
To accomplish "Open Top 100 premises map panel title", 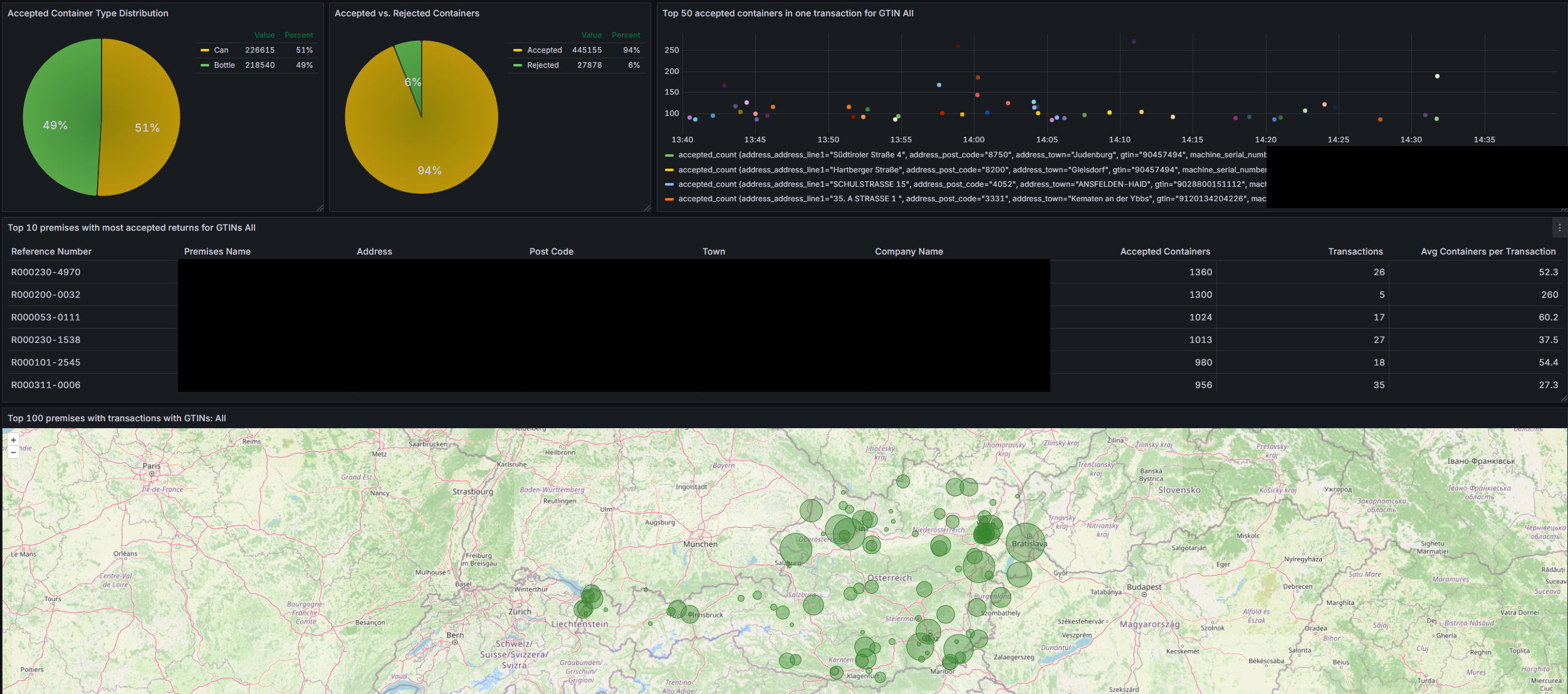I will click(117, 418).
